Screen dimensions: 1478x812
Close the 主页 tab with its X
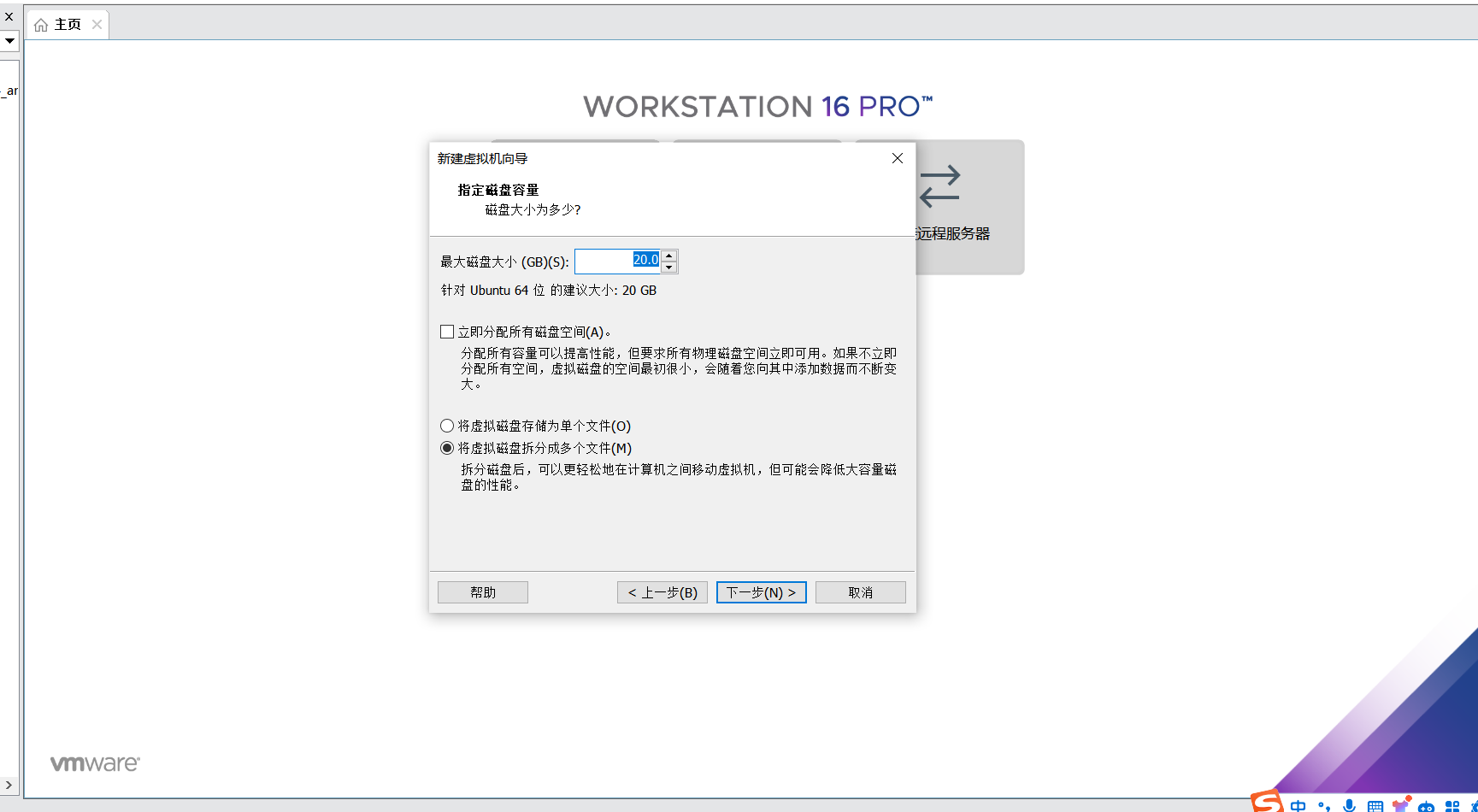[x=97, y=24]
